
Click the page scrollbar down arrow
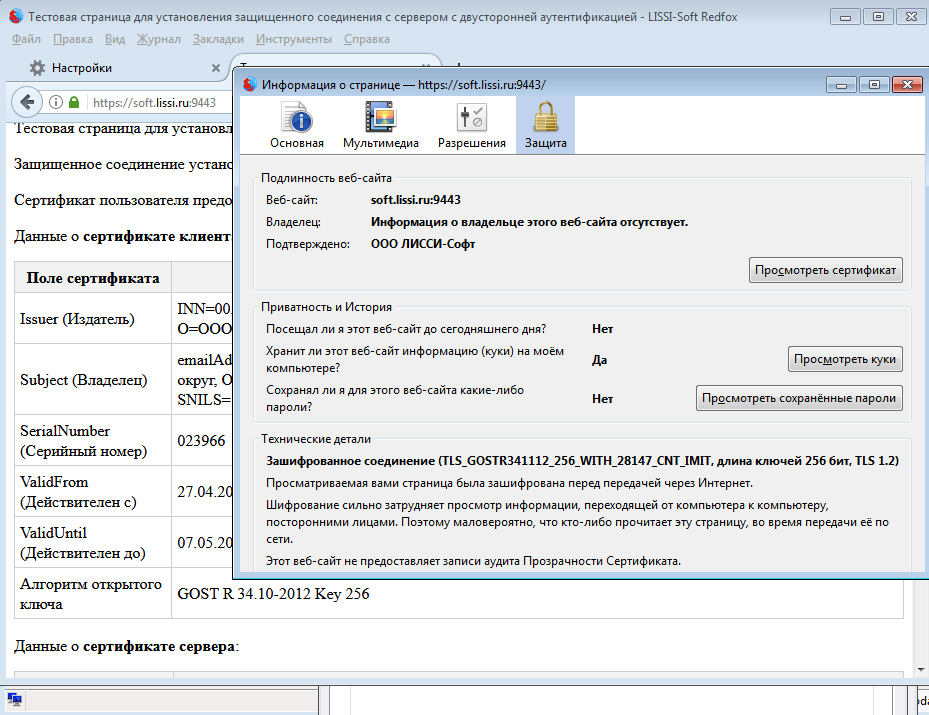[921, 671]
